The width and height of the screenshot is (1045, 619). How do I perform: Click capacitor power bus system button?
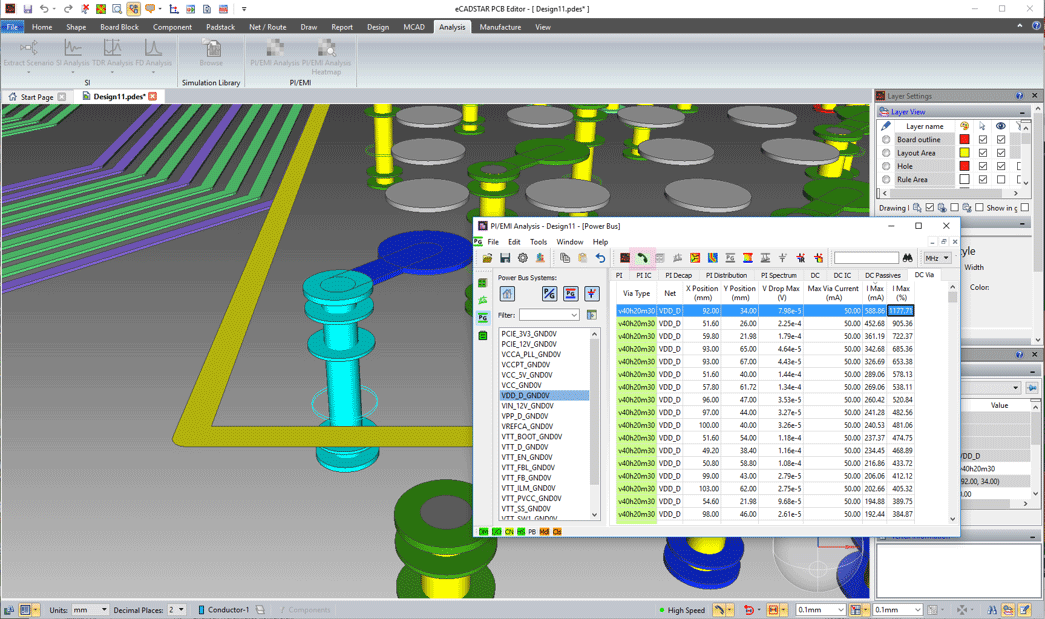tap(592, 294)
